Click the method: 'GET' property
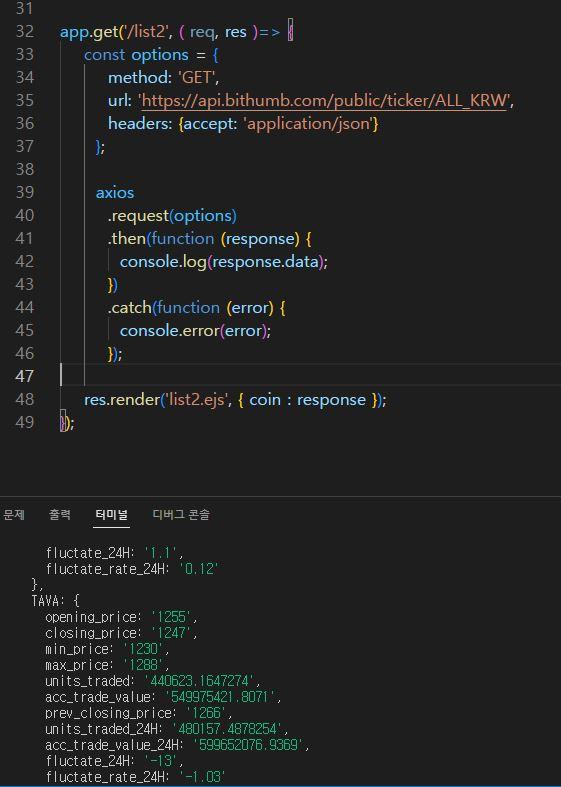Screen dimensions: 561x787 164,78
